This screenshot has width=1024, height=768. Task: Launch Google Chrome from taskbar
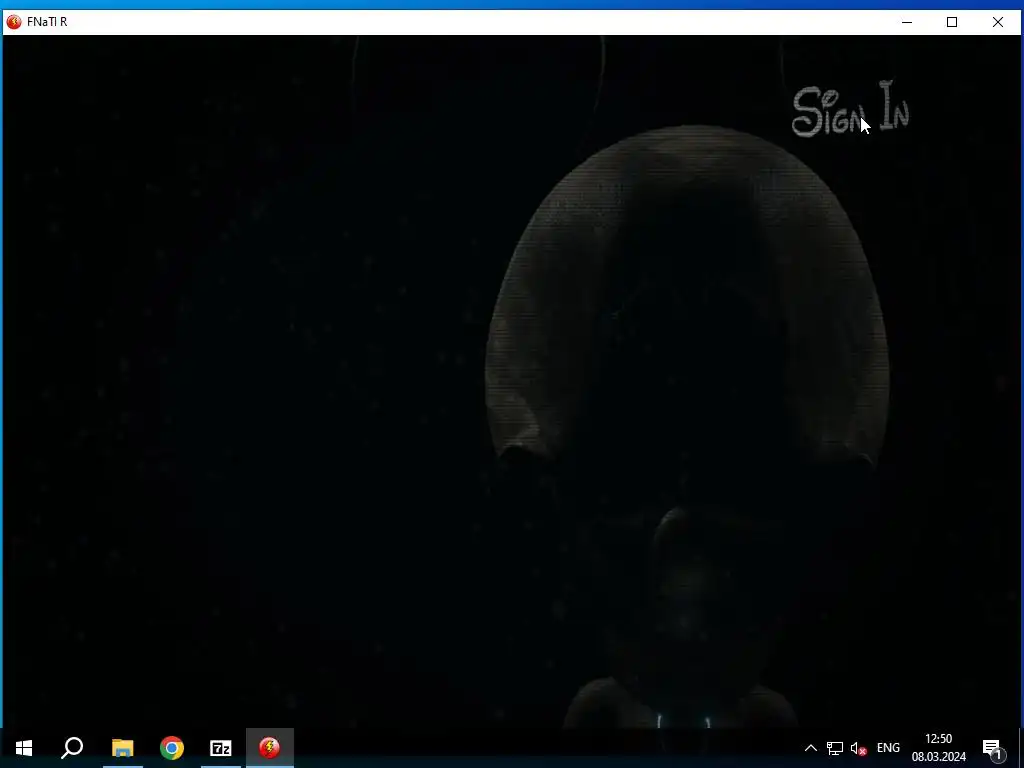[x=172, y=748]
